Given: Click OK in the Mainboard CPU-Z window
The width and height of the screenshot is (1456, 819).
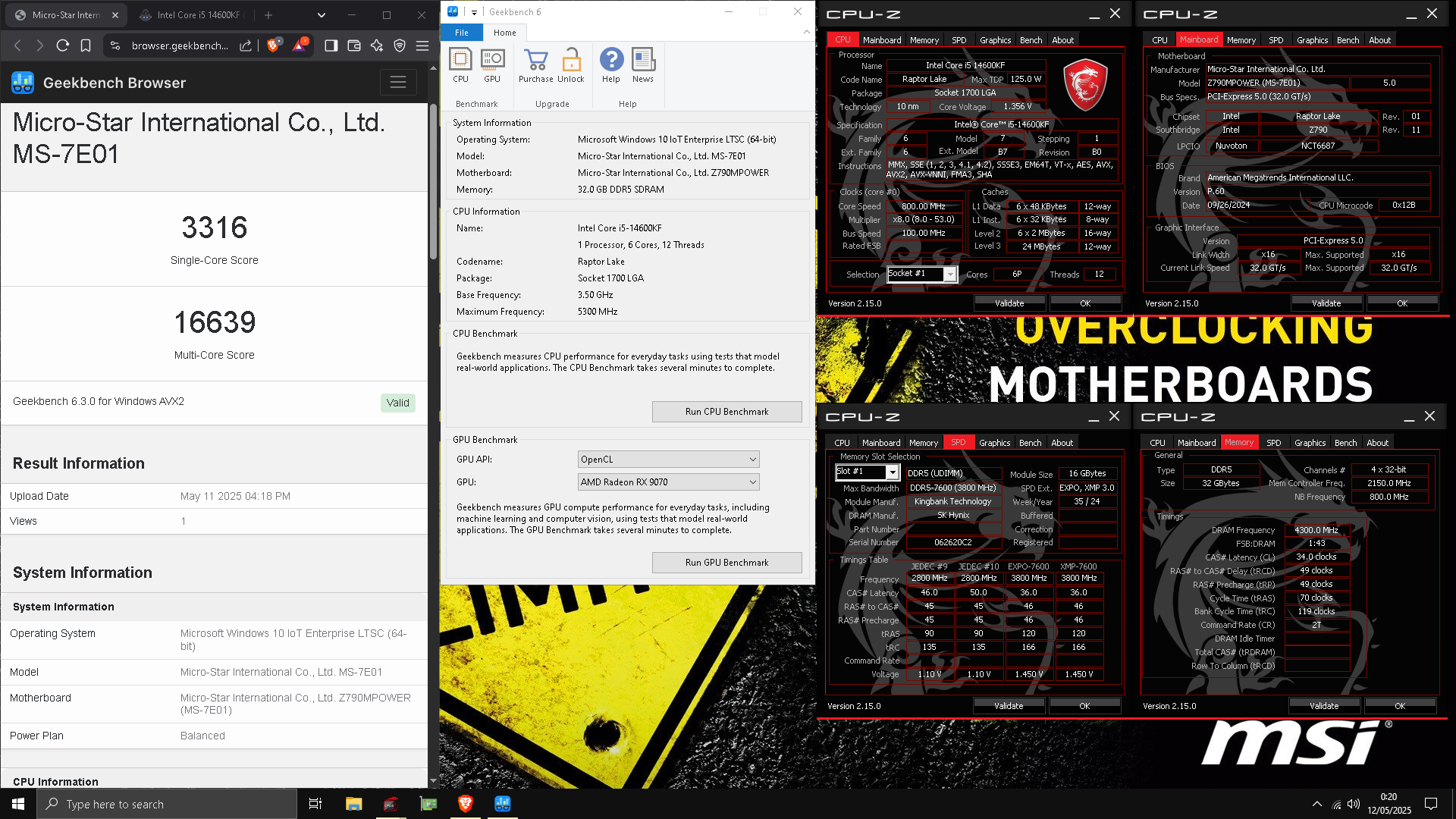Looking at the screenshot, I should coord(1401,303).
